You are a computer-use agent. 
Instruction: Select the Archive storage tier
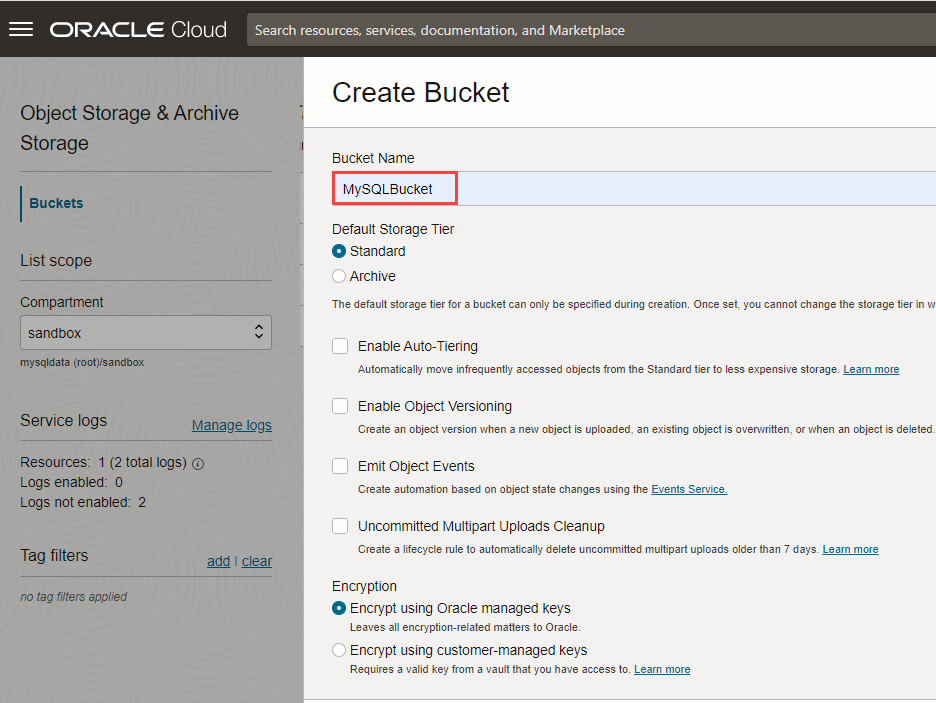(339, 275)
